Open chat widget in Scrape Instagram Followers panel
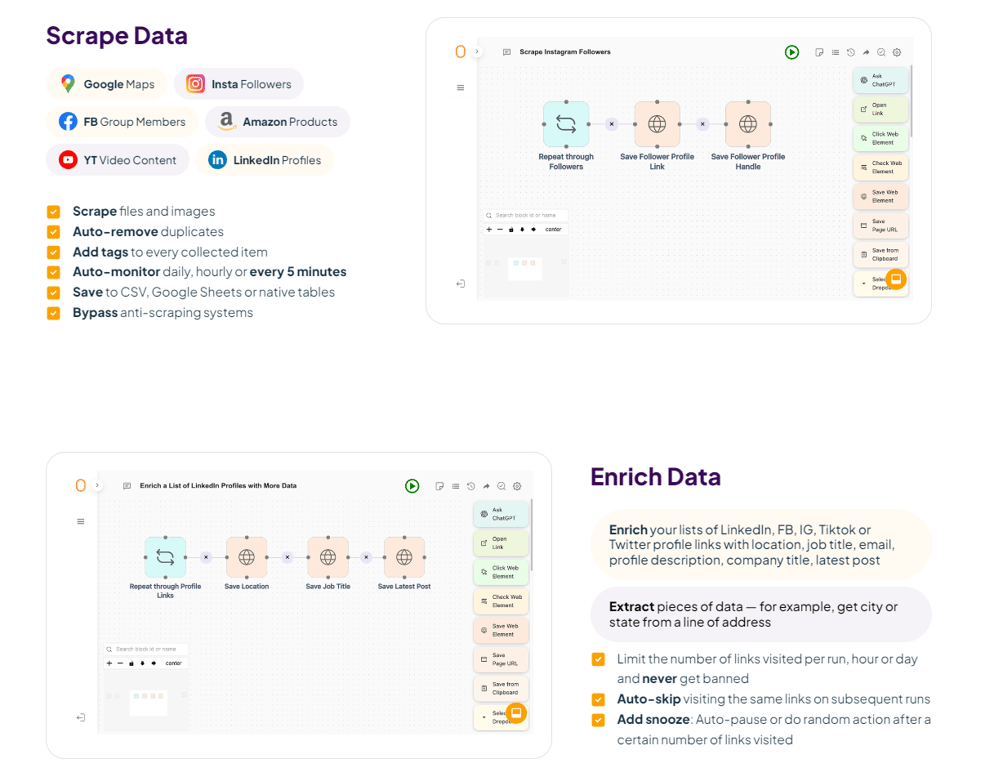The image size is (994, 768). [896, 279]
